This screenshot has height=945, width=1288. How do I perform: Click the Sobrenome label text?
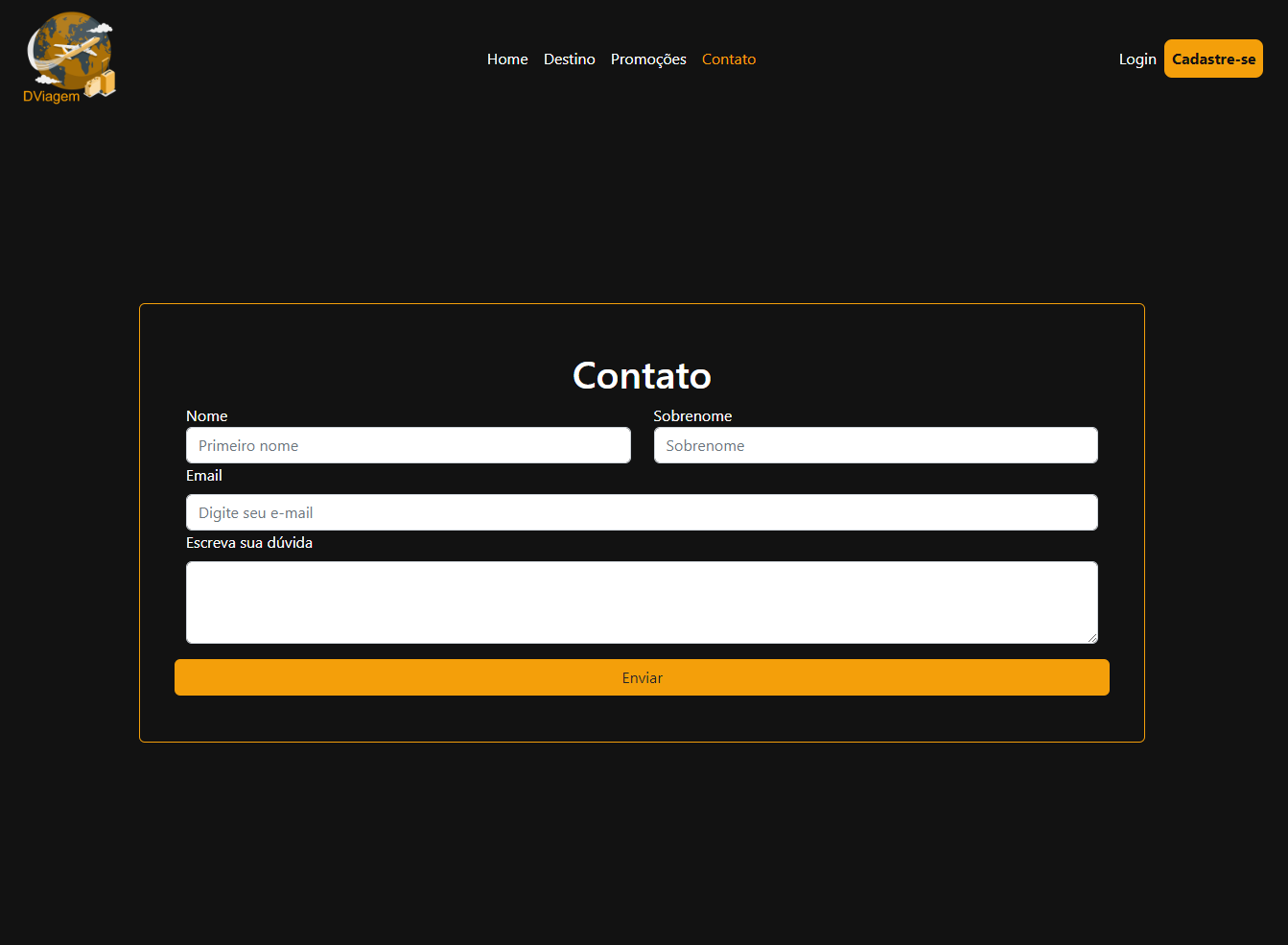pyautogui.click(x=692, y=415)
